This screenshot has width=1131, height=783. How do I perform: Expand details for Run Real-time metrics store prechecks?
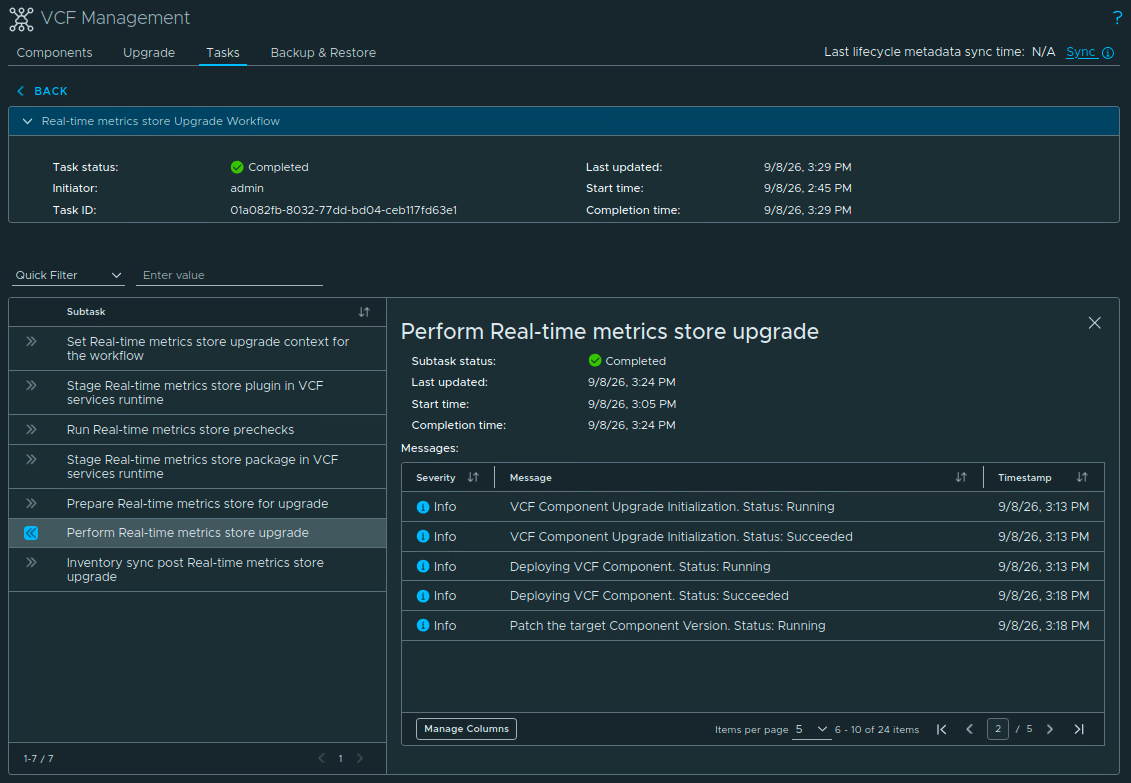(31, 430)
